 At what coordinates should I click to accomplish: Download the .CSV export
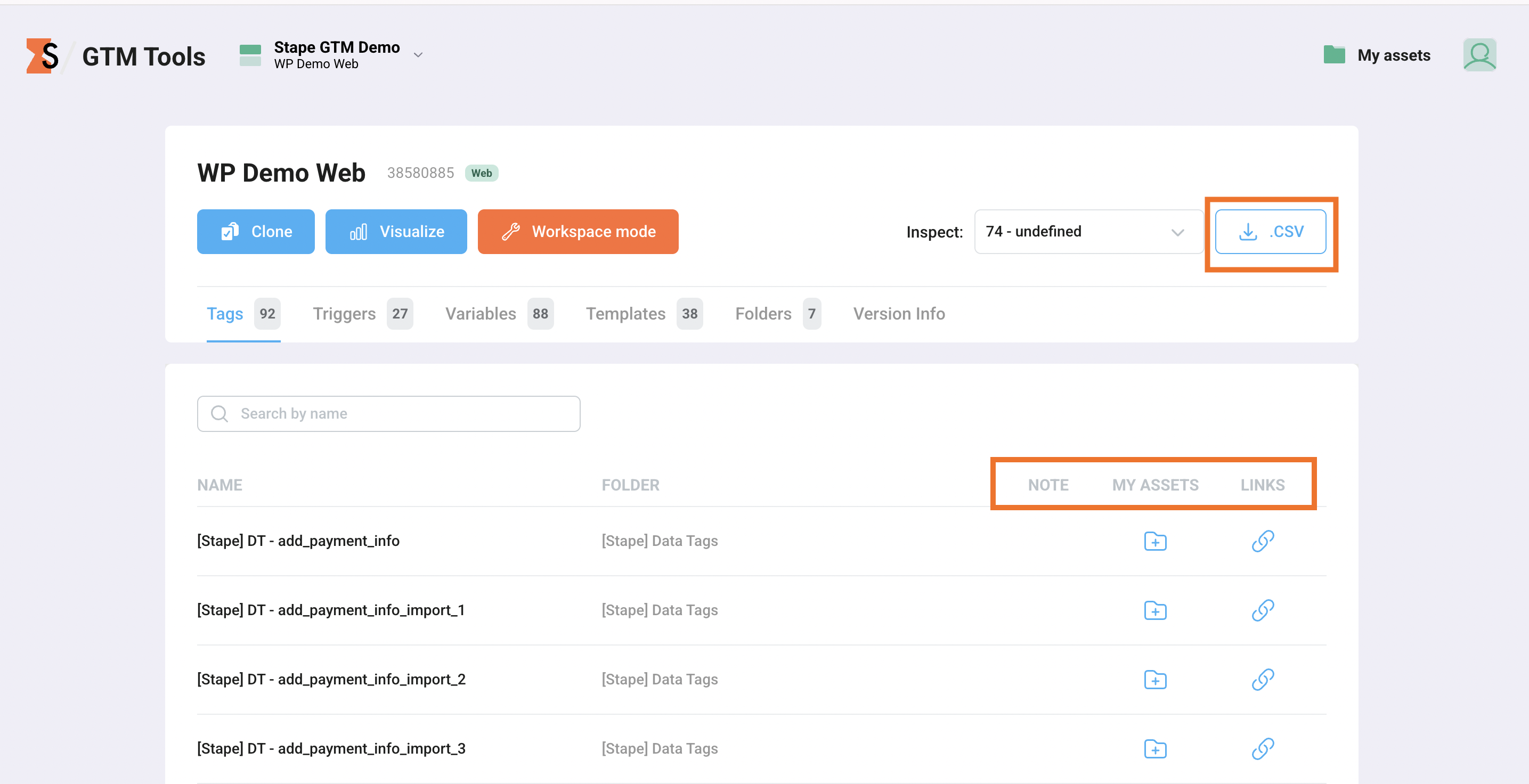1270,232
